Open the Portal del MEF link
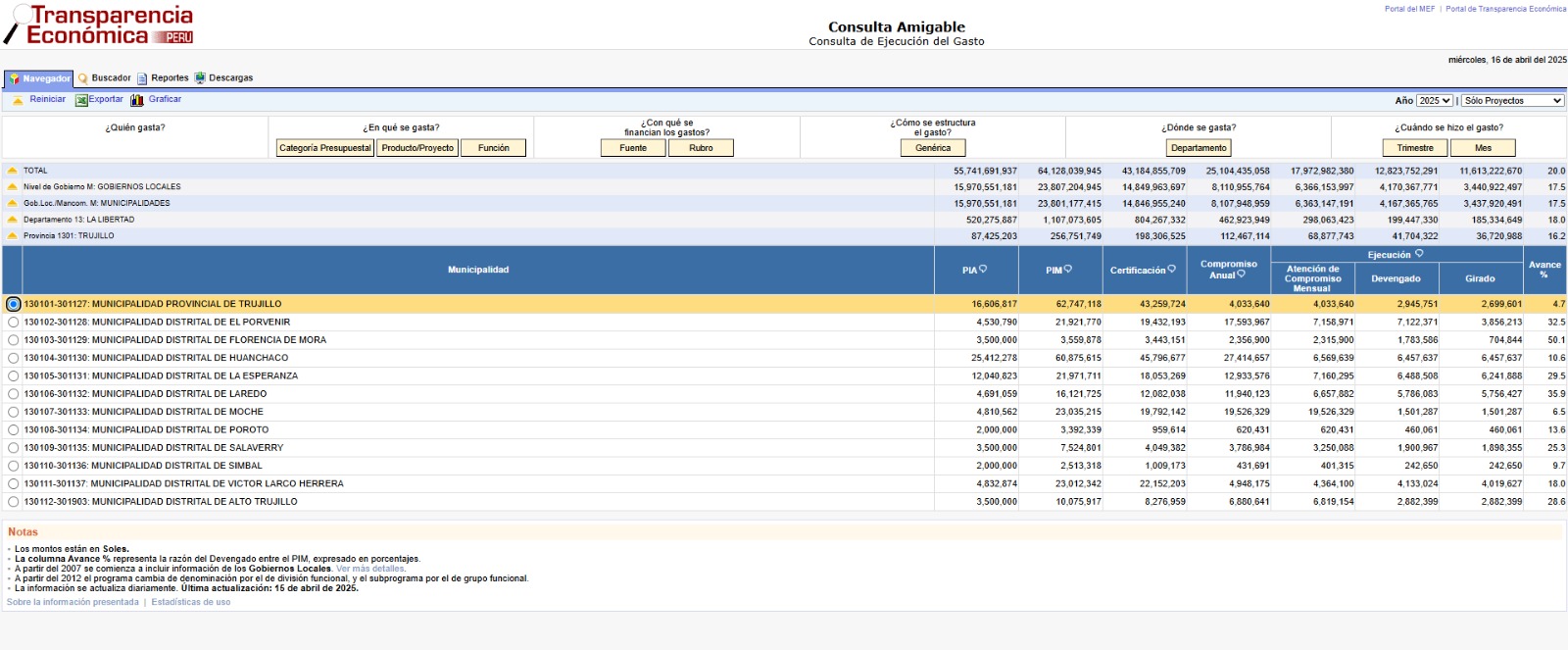 pos(1408,9)
